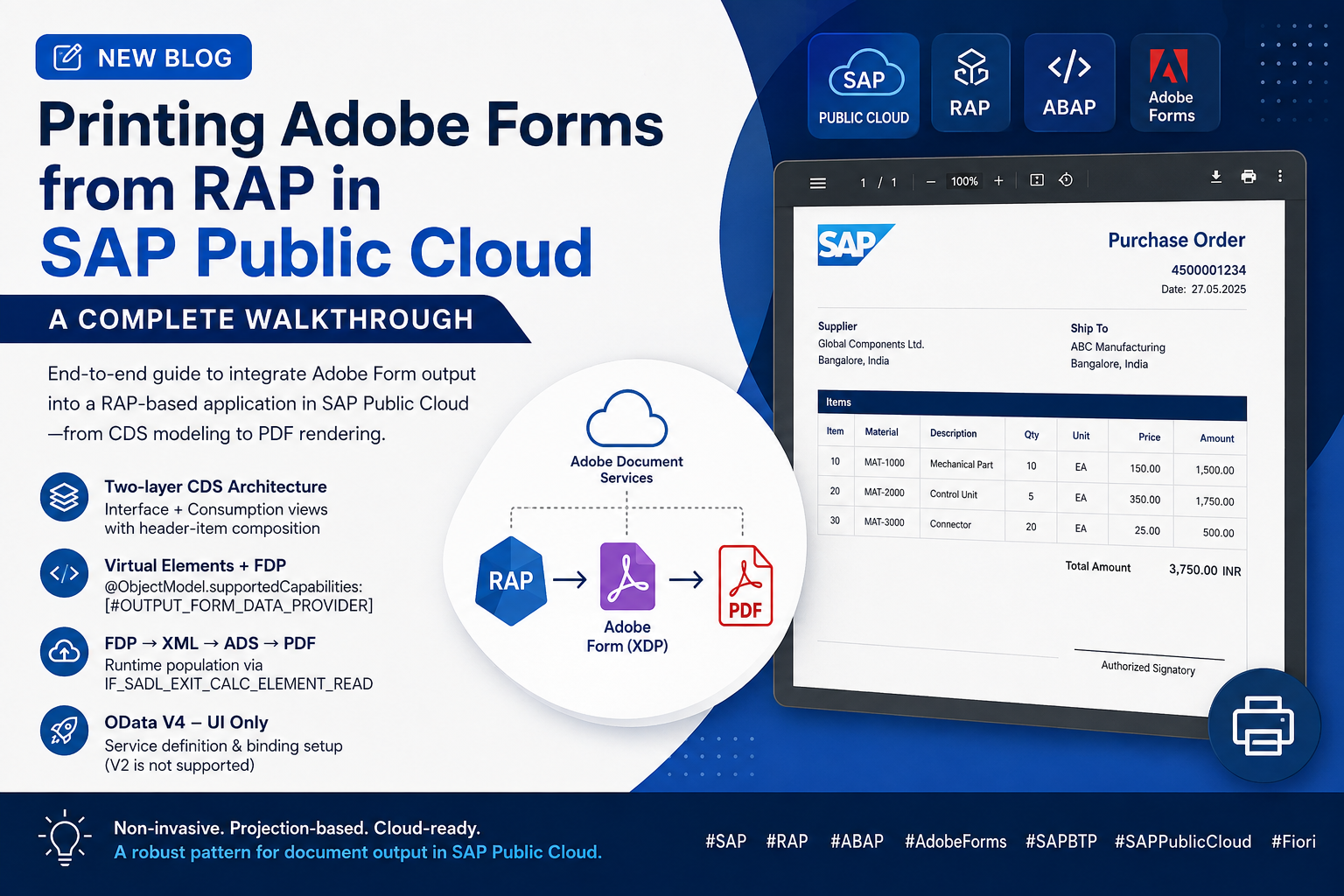Select the ABAP code tile

click(1069, 83)
